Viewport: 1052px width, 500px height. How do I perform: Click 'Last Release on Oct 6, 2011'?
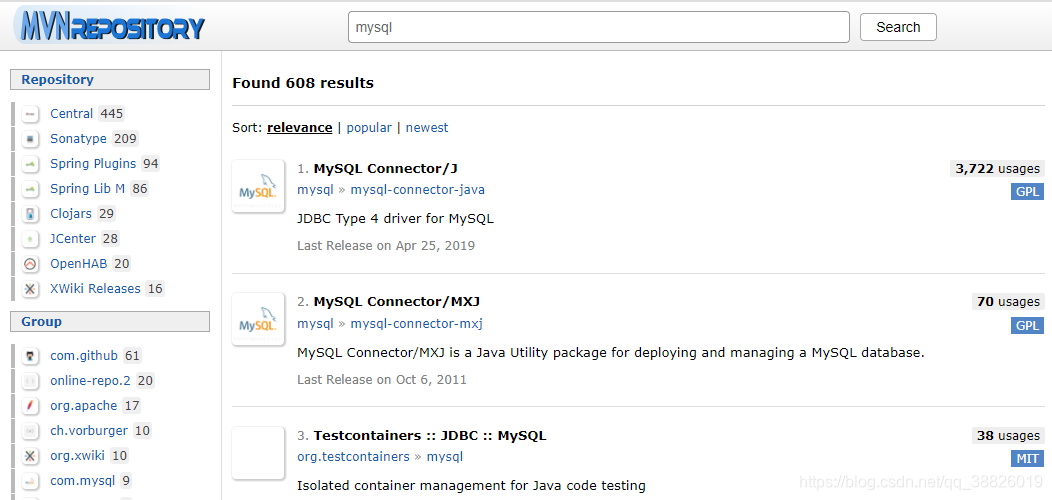[x=382, y=380]
